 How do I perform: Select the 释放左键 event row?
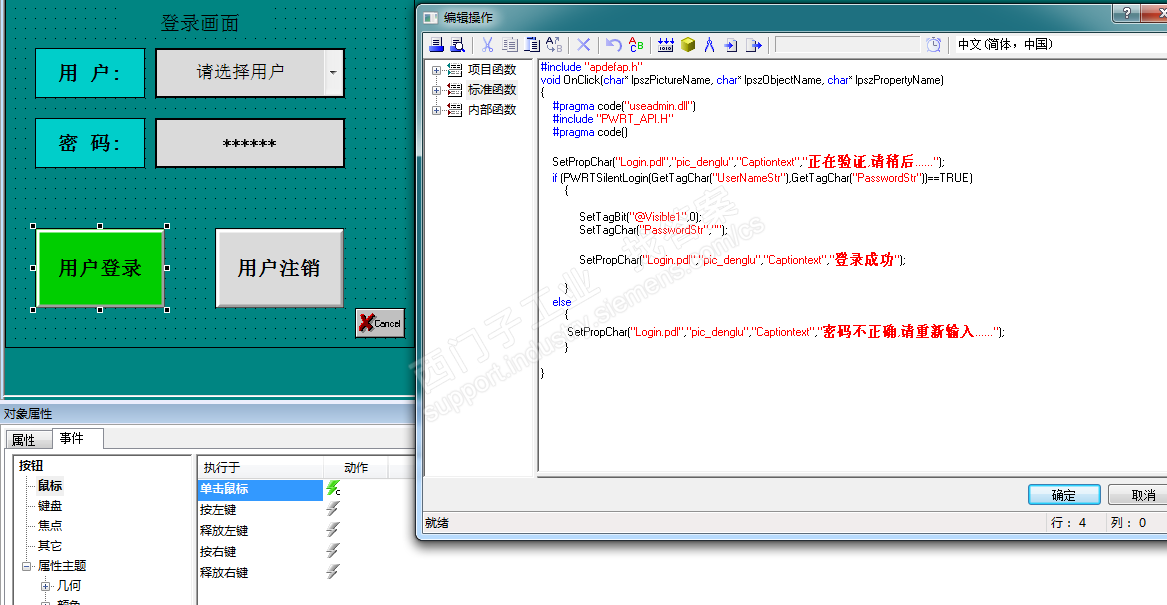coord(260,531)
